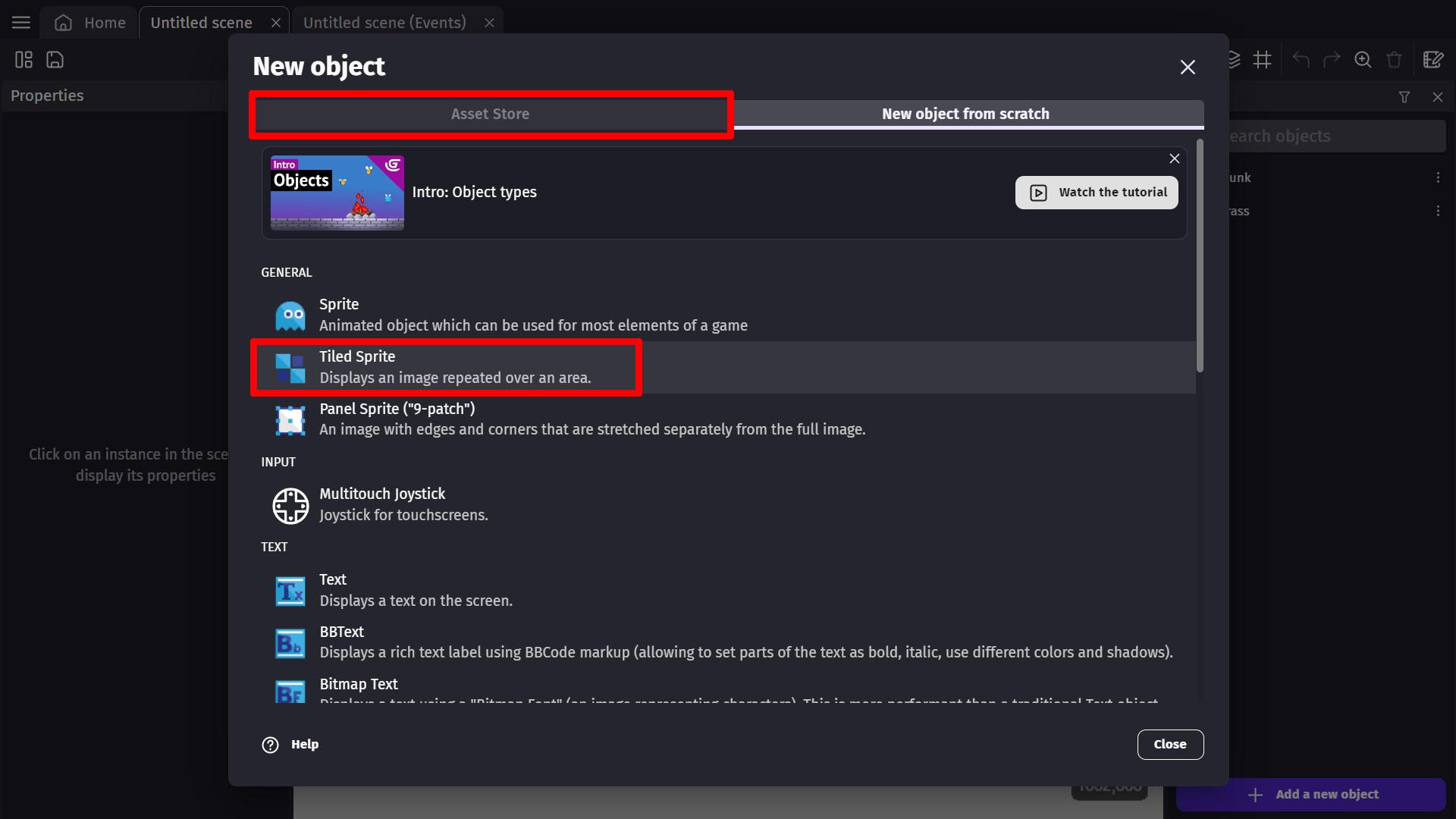This screenshot has height=819, width=1456.
Task: Click the Sprite object type icon
Action: click(x=290, y=314)
